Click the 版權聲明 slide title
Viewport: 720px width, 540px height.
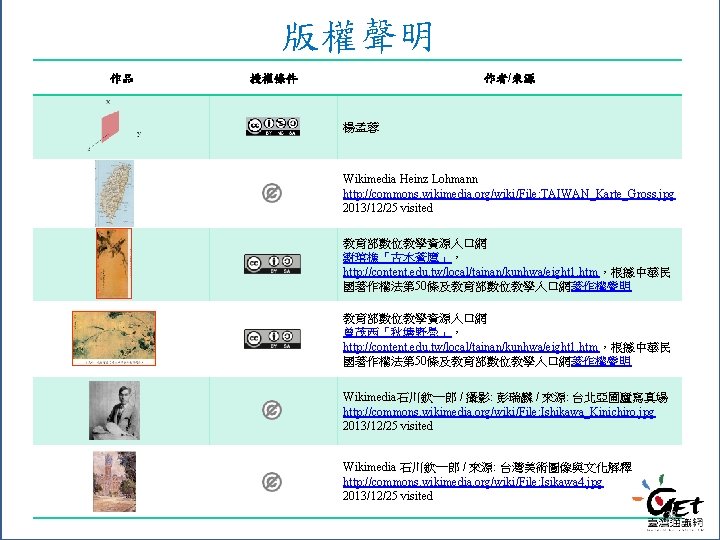pos(357,36)
